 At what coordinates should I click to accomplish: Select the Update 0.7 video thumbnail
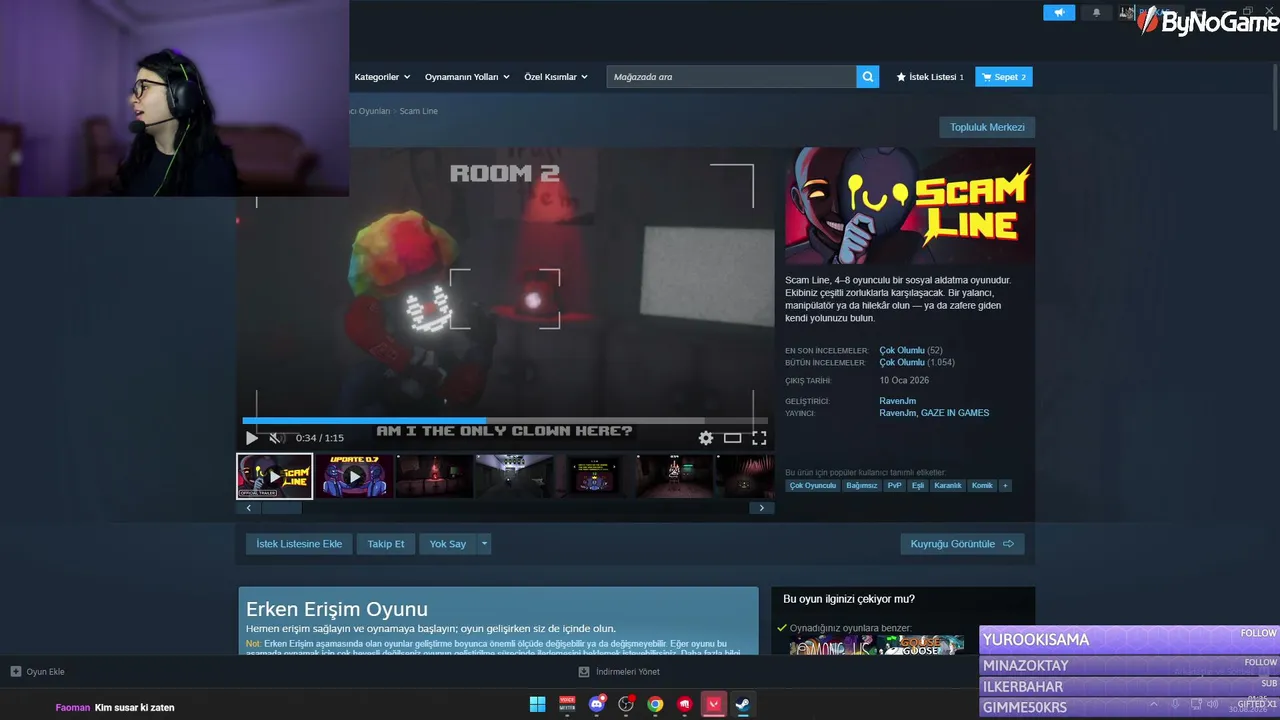pos(354,476)
